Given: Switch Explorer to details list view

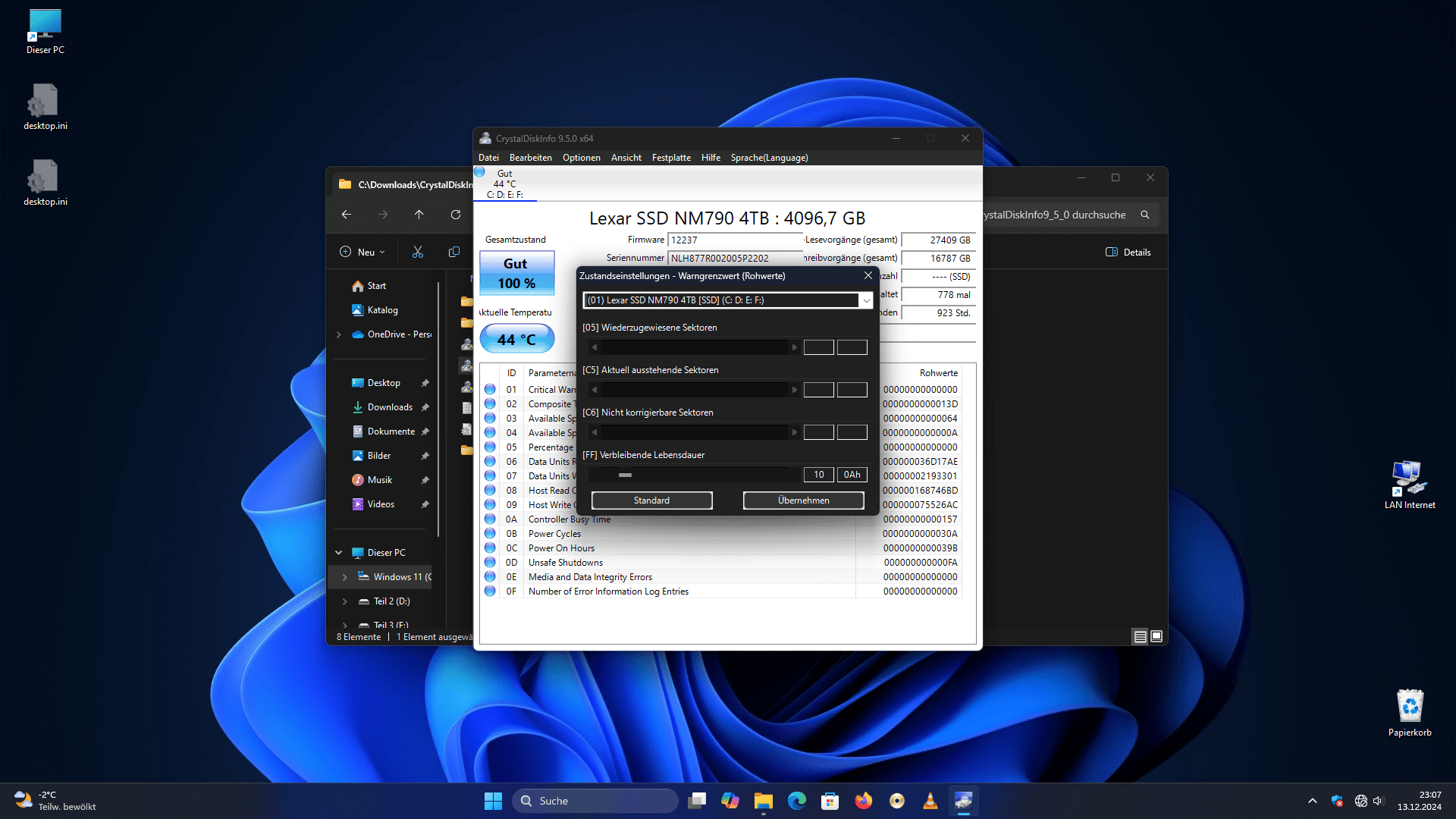Looking at the screenshot, I should click(x=1140, y=636).
